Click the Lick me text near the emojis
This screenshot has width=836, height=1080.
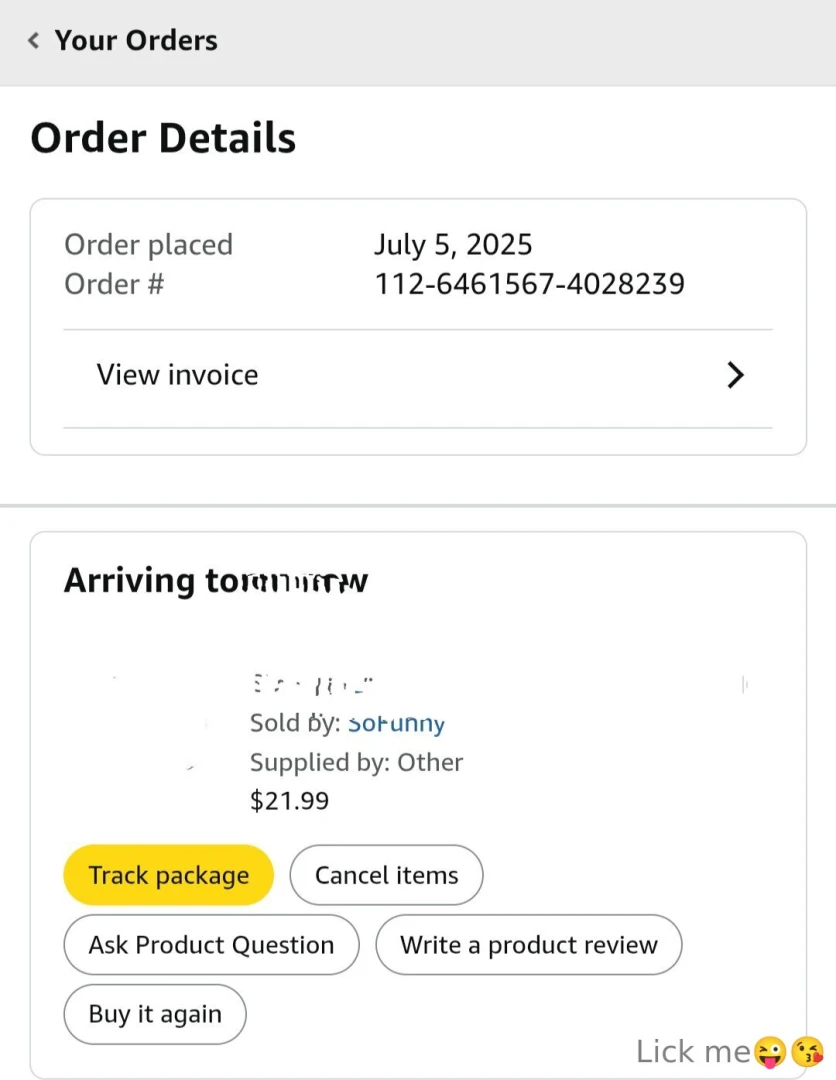[693, 1051]
